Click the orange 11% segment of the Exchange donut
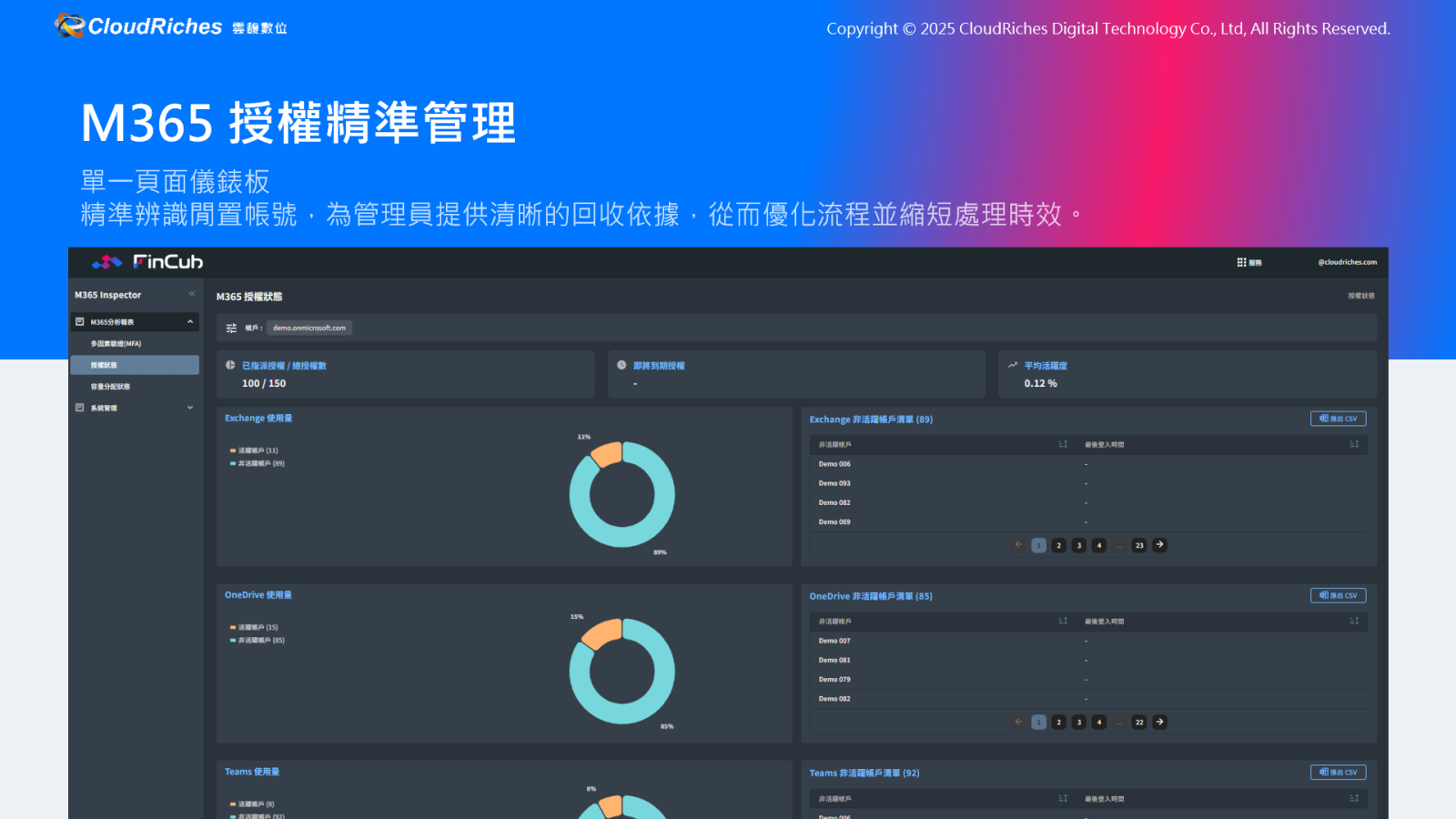Image resolution: width=1456 pixels, height=819 pixels. point(608,453)
